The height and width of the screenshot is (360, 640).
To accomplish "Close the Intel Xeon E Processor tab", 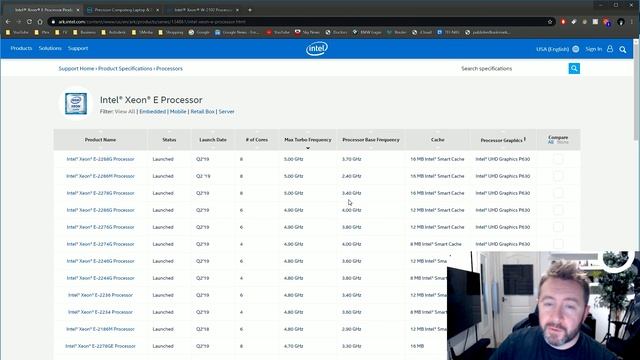I will [78, 10].
